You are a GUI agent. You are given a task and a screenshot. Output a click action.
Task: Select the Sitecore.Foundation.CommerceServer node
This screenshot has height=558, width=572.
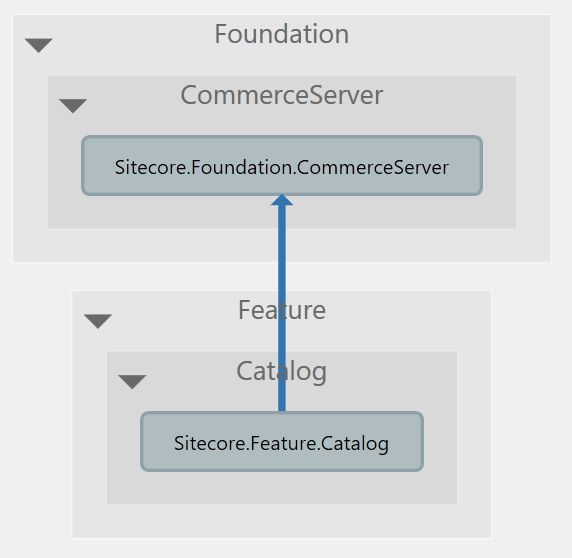click(x=282, y=166)
